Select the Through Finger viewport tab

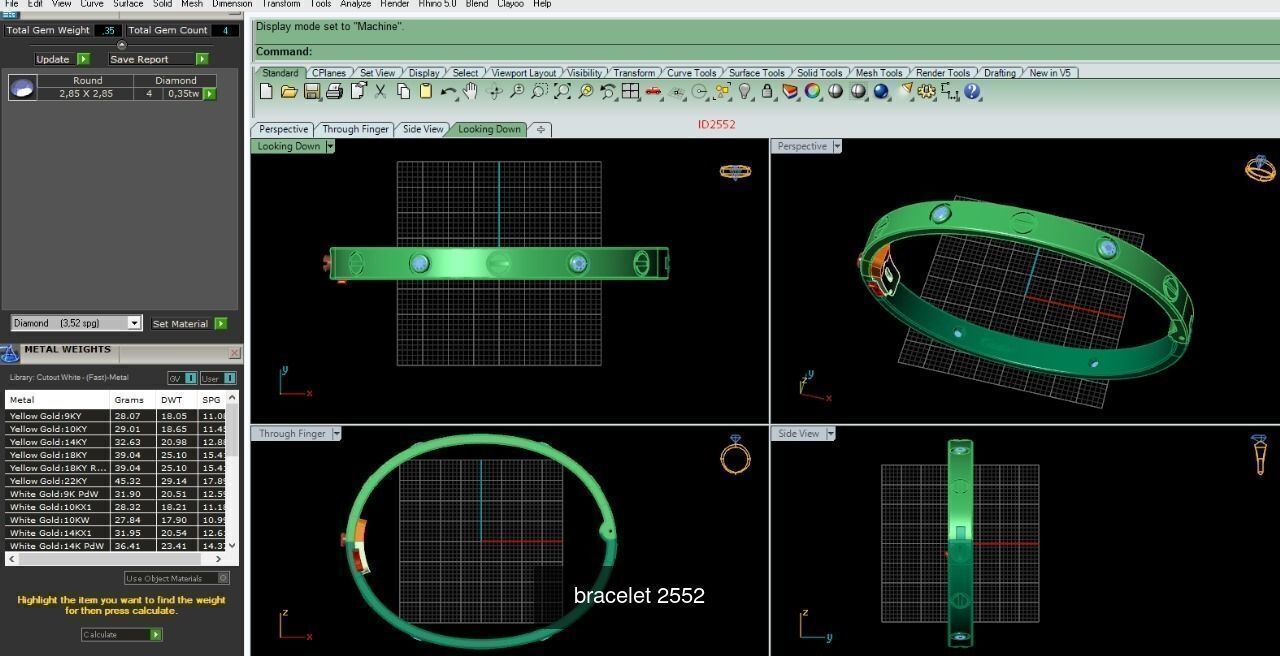tap(355, 129)
